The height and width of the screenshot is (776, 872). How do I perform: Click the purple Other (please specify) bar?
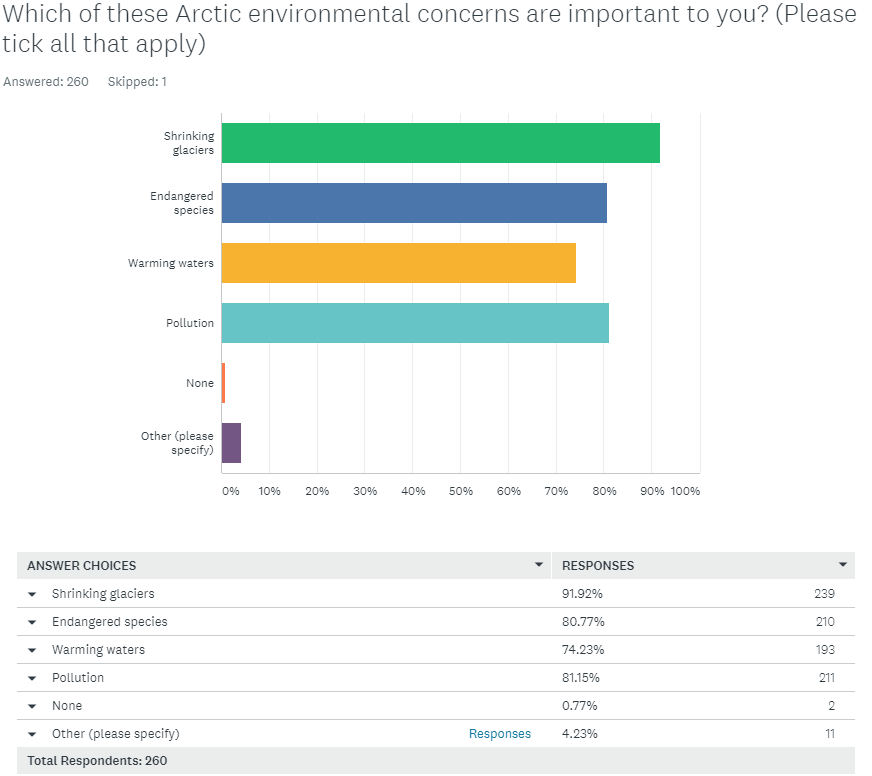pos(231,443)
